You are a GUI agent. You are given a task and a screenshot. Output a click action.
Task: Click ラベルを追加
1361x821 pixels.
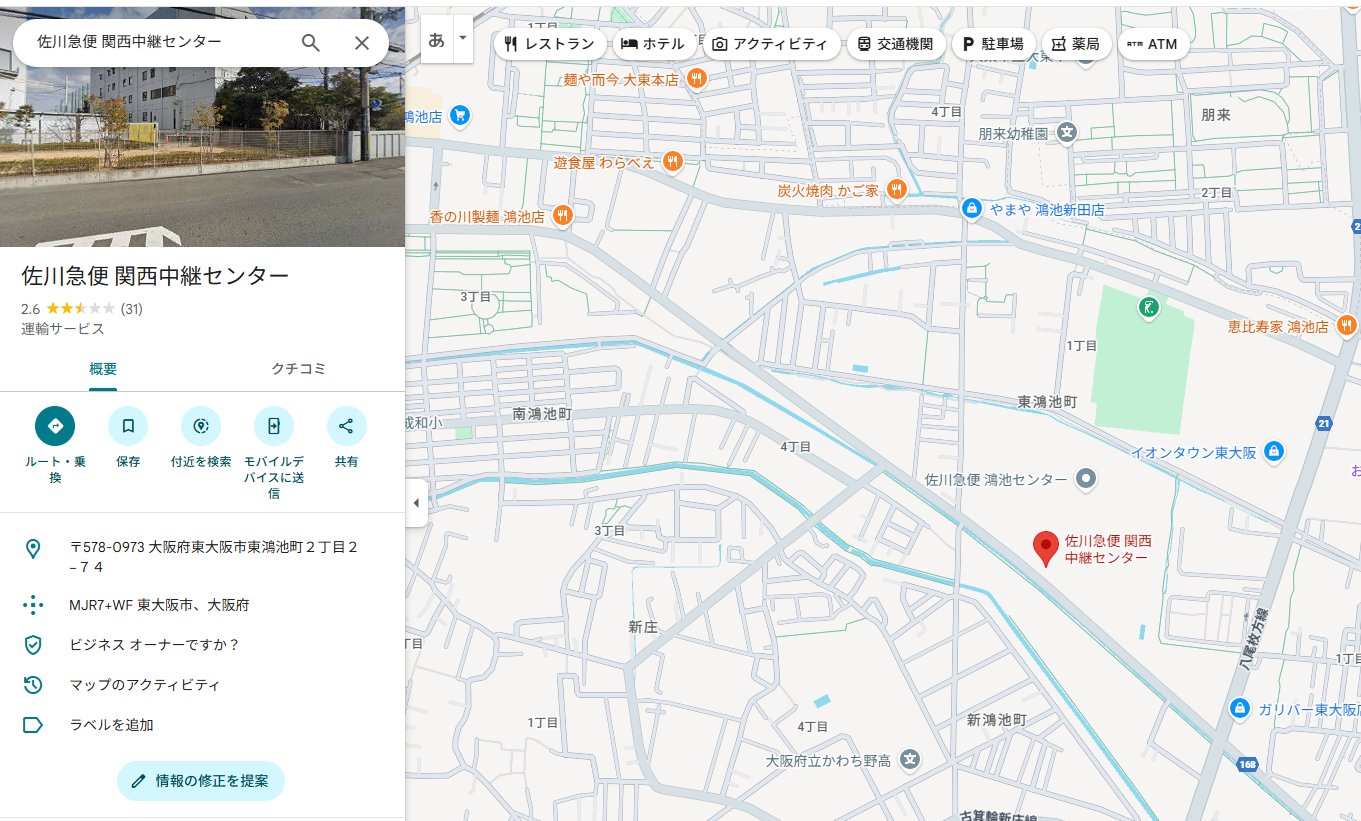pyautogui.click(x=111, y=725)
